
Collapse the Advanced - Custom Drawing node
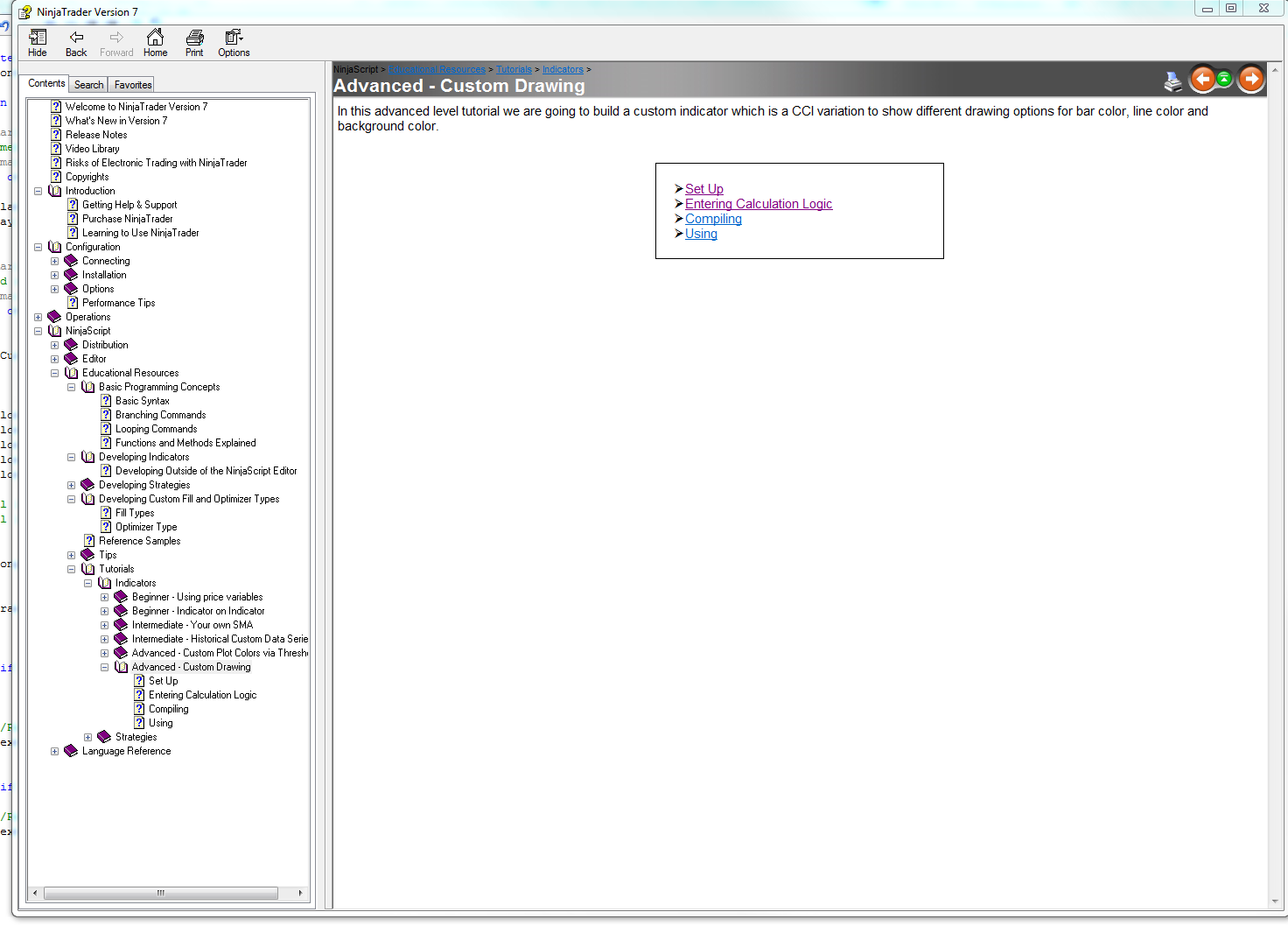105,667
